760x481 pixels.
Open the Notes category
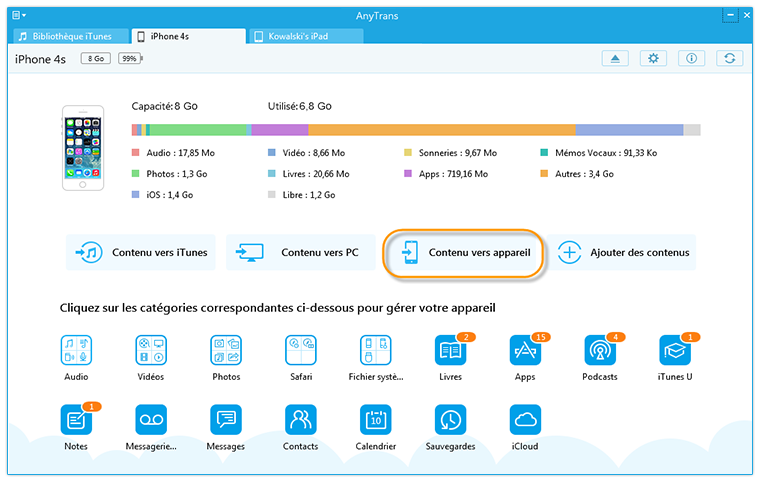coord(76,420)
